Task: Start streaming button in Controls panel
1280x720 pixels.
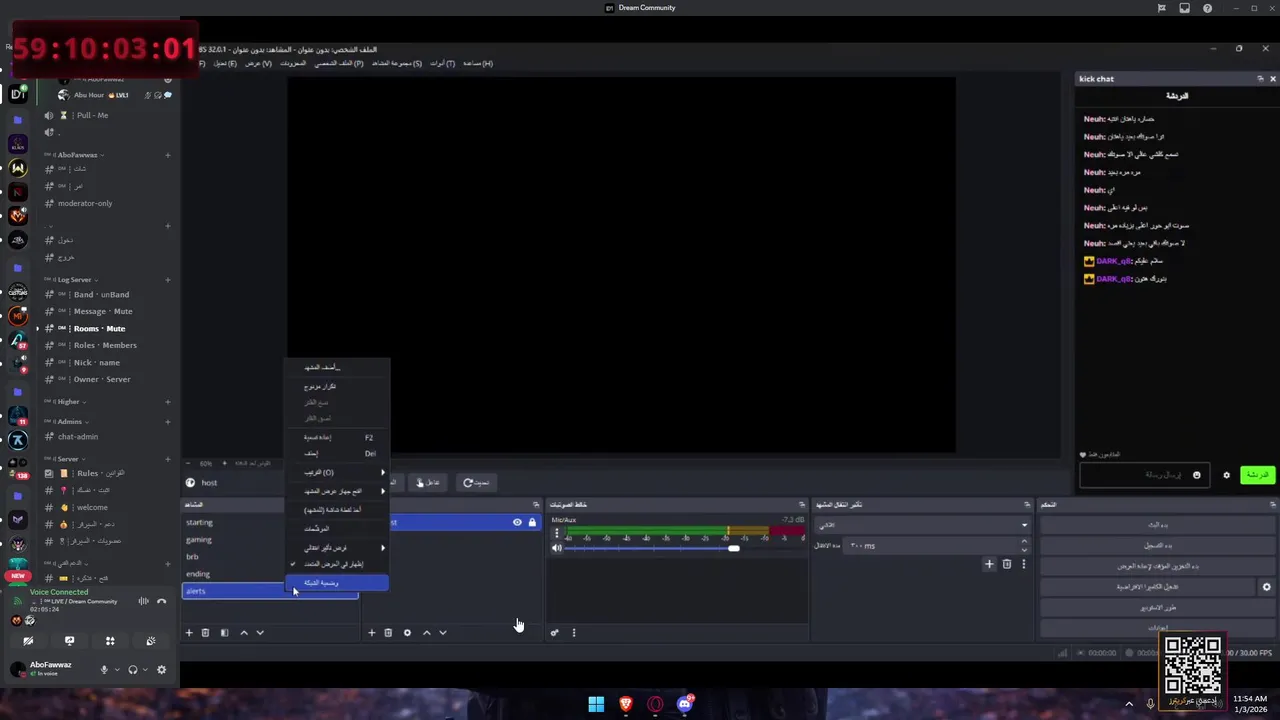Action: coord(1157,525)
